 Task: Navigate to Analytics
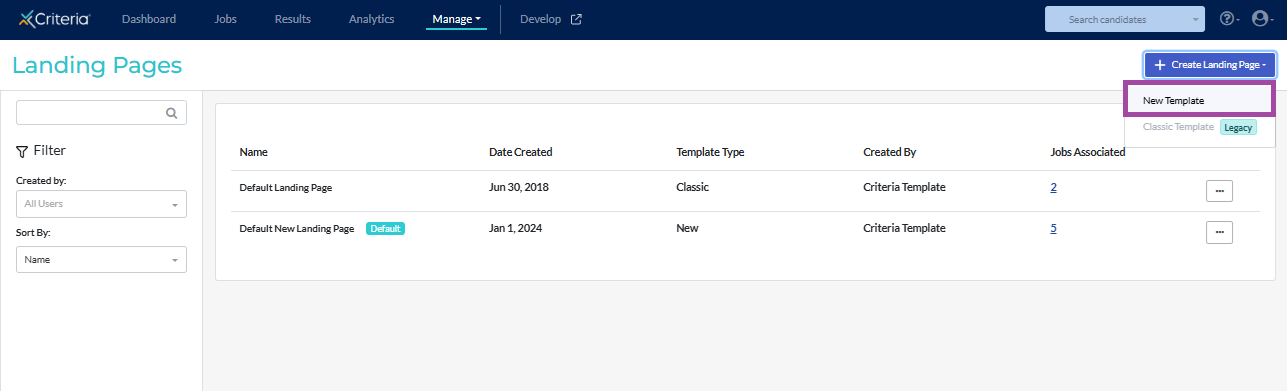tap(371, 19)
